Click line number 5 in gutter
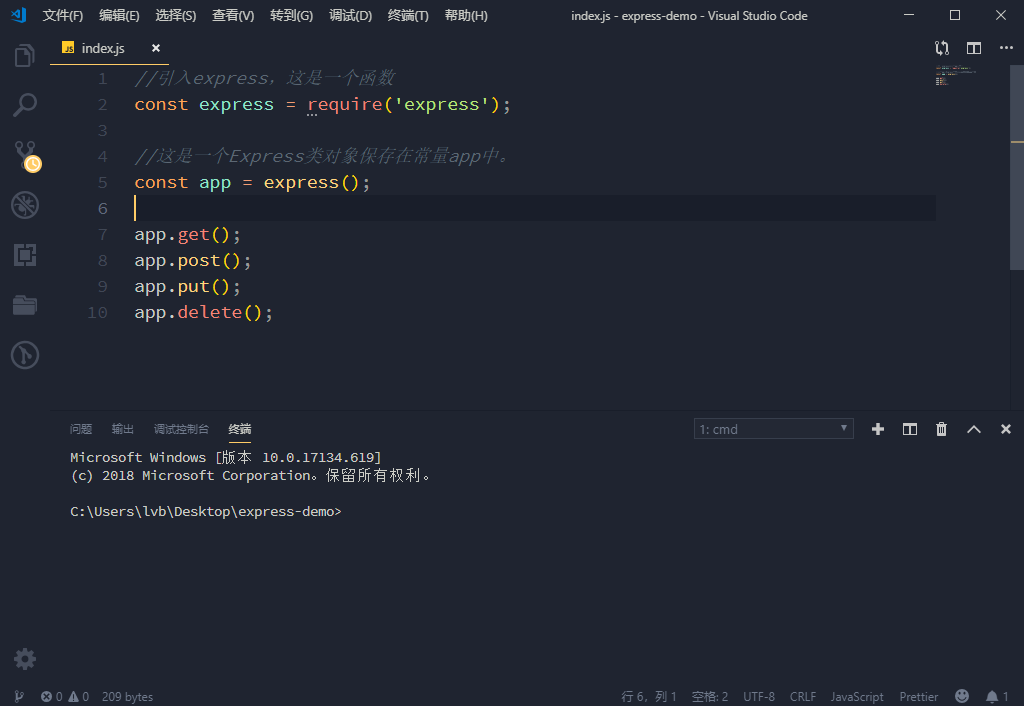This screenshot has height=706, width=1024. 103,182
